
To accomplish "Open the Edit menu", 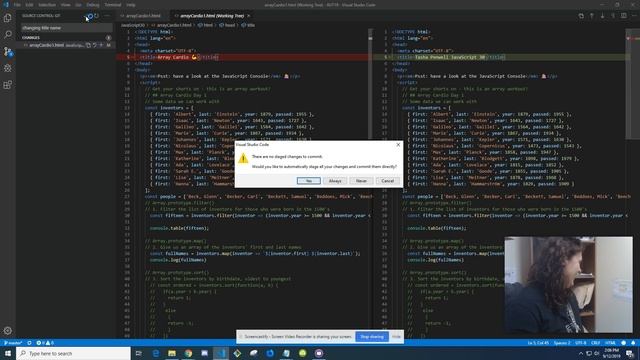I will tap(29, 5).
